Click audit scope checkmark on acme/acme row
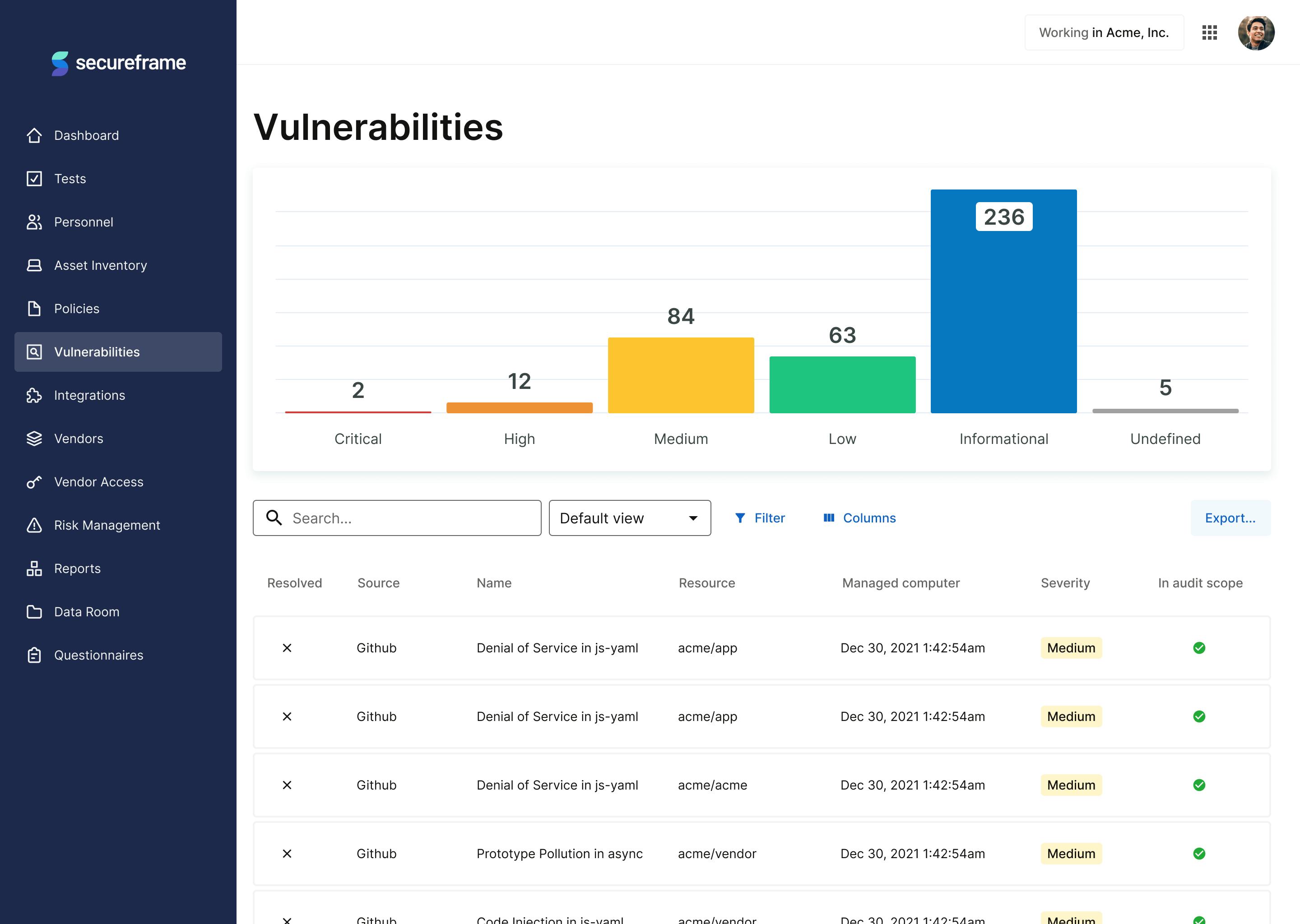Screen dimensions: 1300x924 pos(1199,785)
